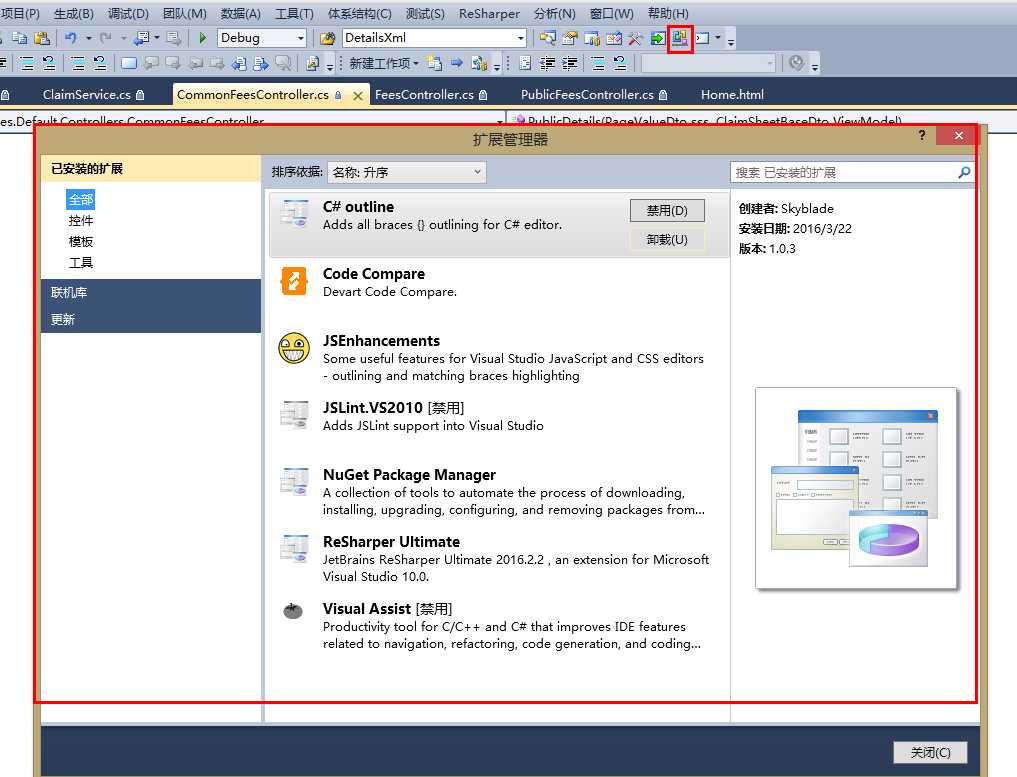Image resolution: width=1017 pixels, height=777 pixels.
Task: Open the Properties window toolbar icon
Action: pos(569,38)
